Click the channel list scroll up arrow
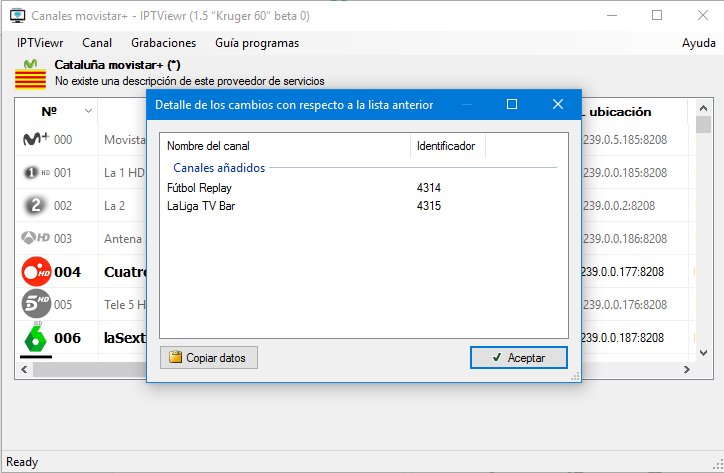724x473 pixels. coord(703,109)
